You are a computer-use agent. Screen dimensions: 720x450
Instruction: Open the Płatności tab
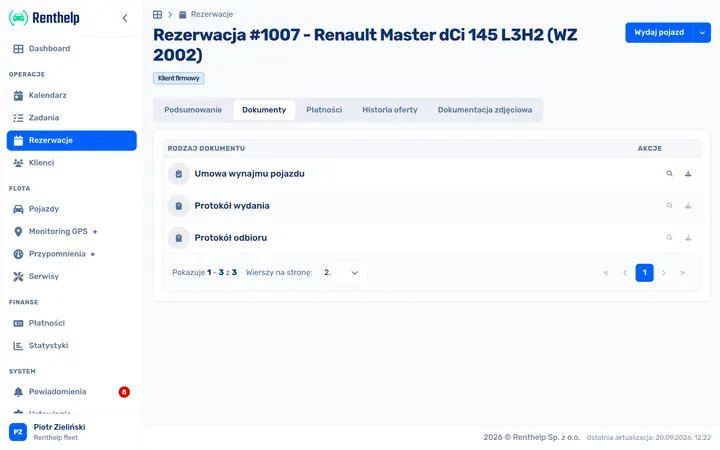(x=324, y=110)
